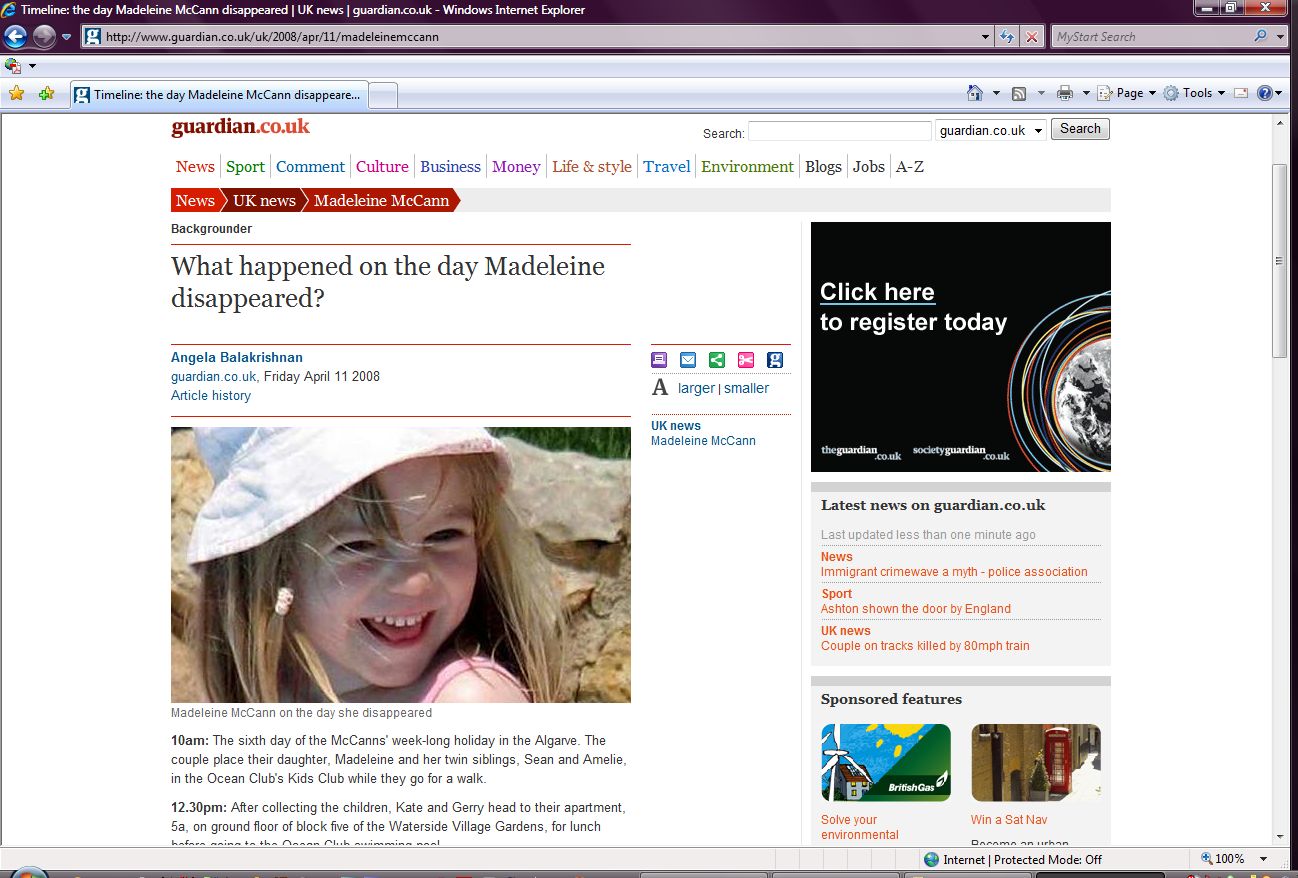Click the browser Back arrow button
1298x878 pixels.
click(15, 37)
